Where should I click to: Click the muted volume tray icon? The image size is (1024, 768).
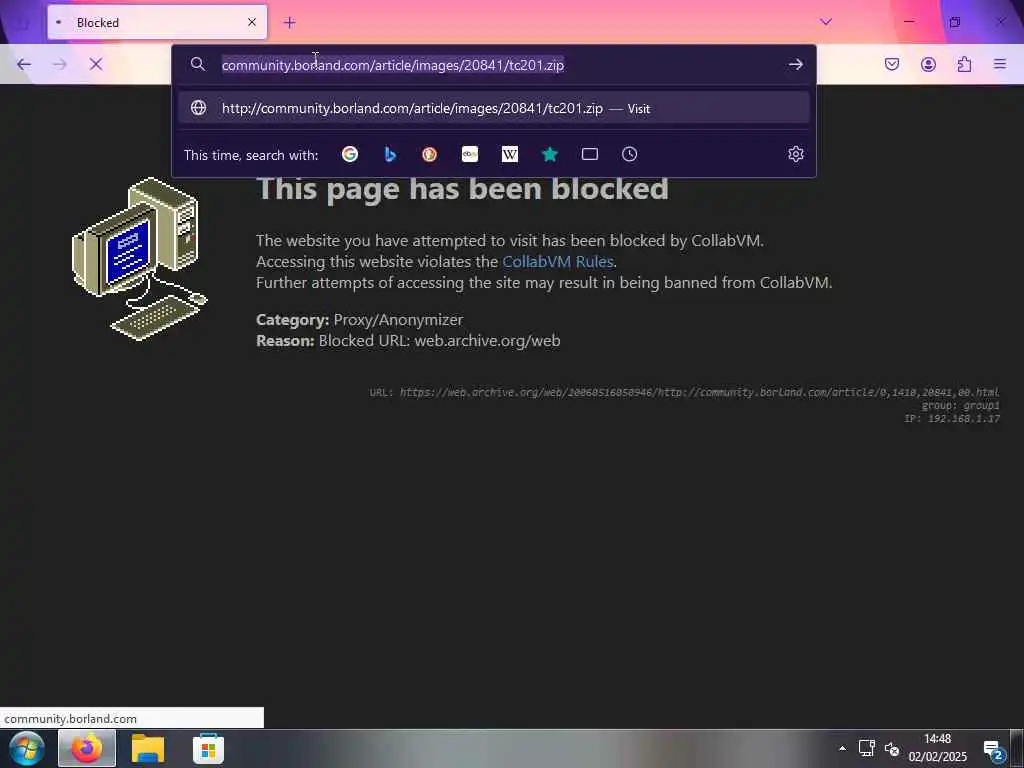coord(892,749)
